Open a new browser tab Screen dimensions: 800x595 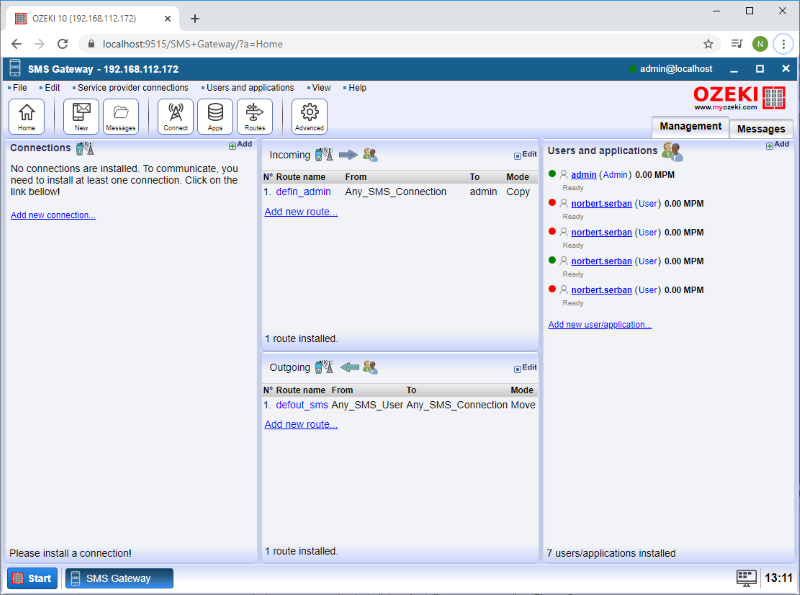point(195,19)
